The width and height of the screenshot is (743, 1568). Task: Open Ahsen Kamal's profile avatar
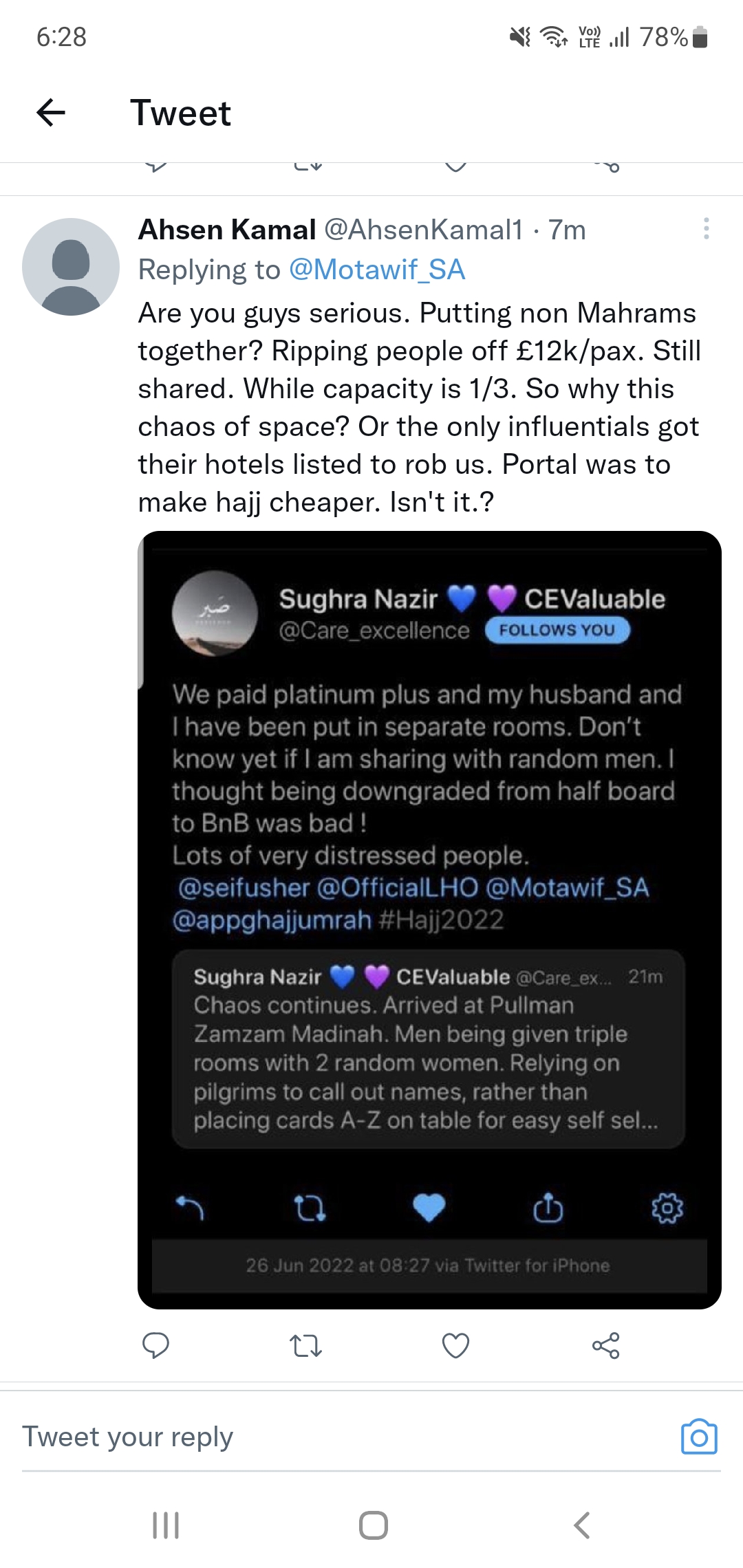tap(71, 267)
